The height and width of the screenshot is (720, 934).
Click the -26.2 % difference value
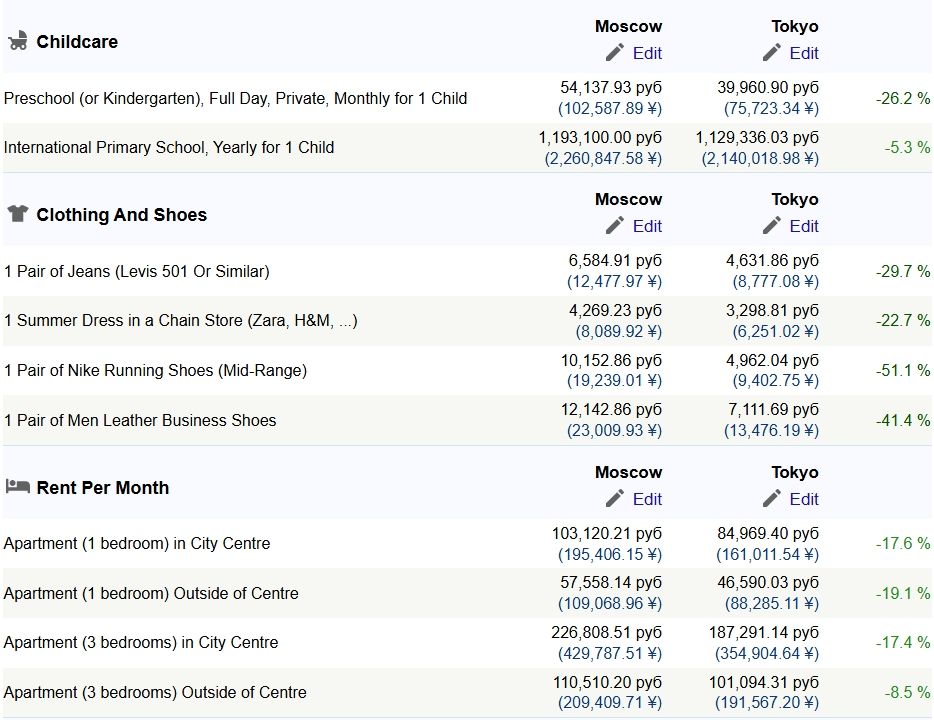[903, 98]
